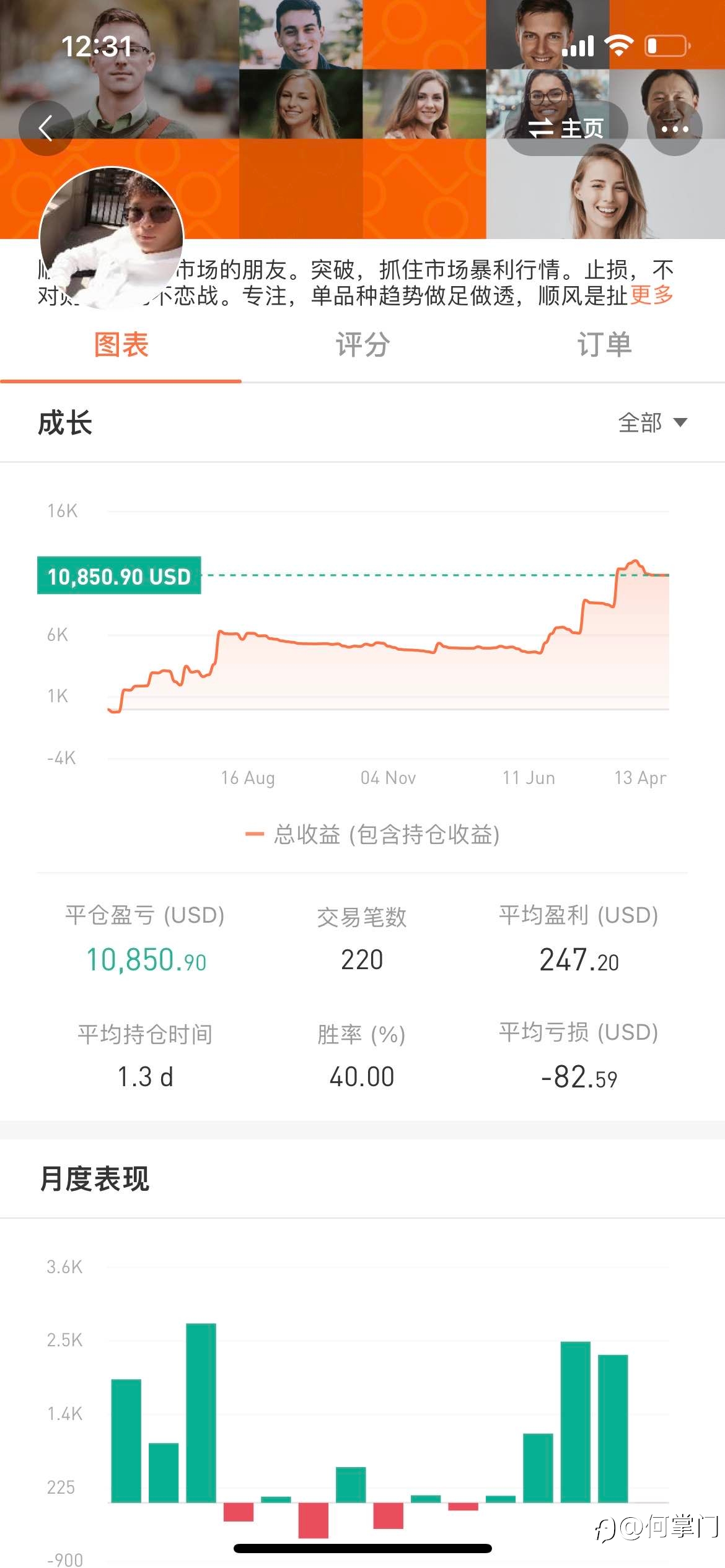Tap the 胜率 40.00 statistic

click(x=362, y=1076)
